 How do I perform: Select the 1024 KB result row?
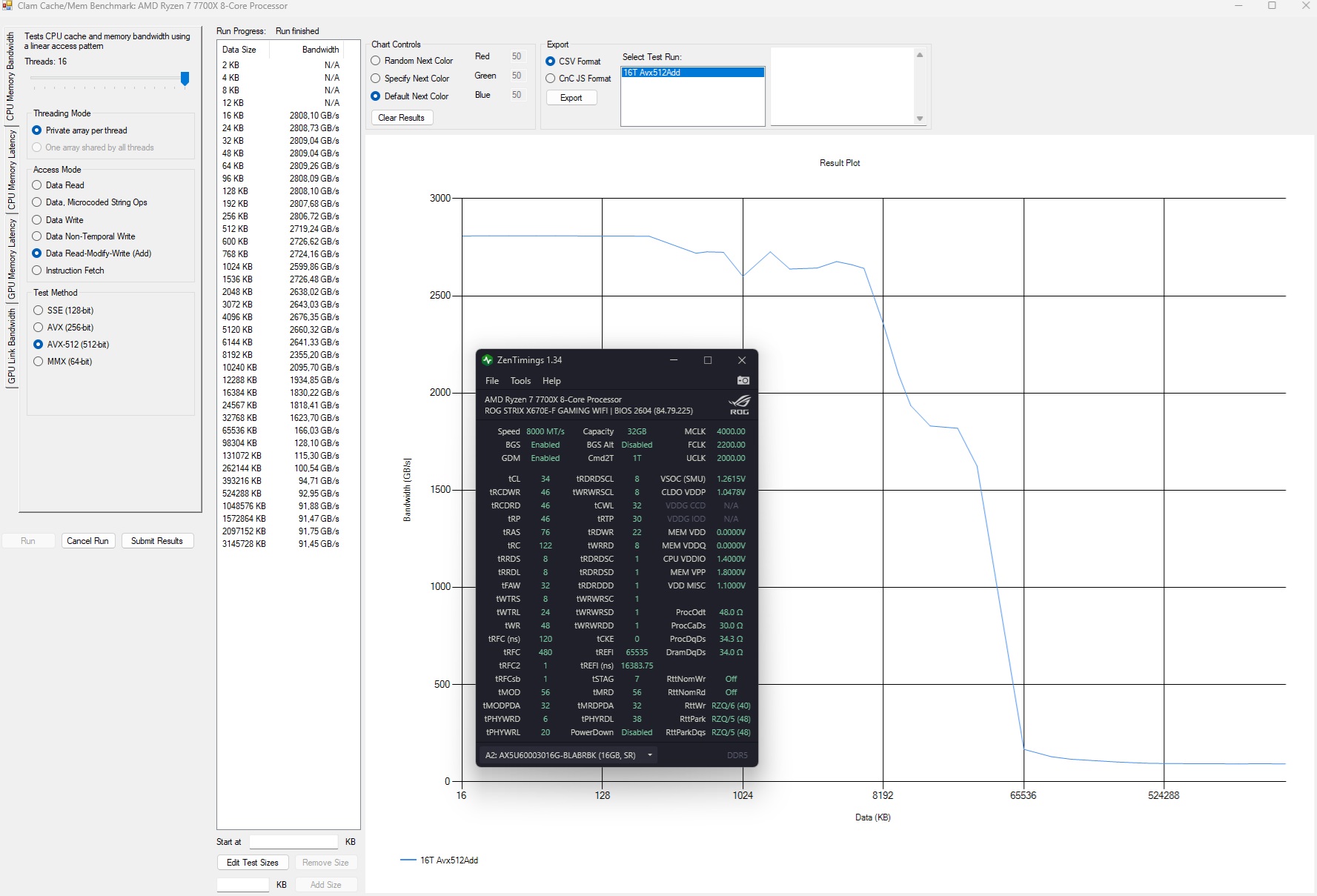coord(281,267)
